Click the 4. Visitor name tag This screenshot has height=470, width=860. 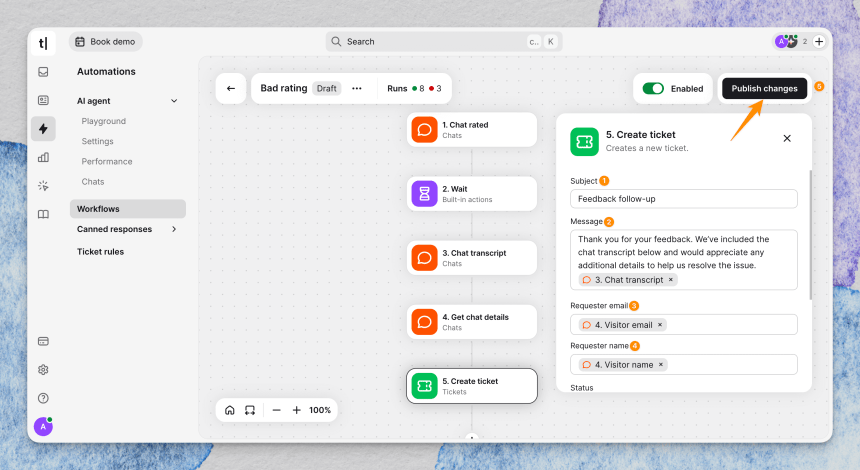[x=623, y=365]
